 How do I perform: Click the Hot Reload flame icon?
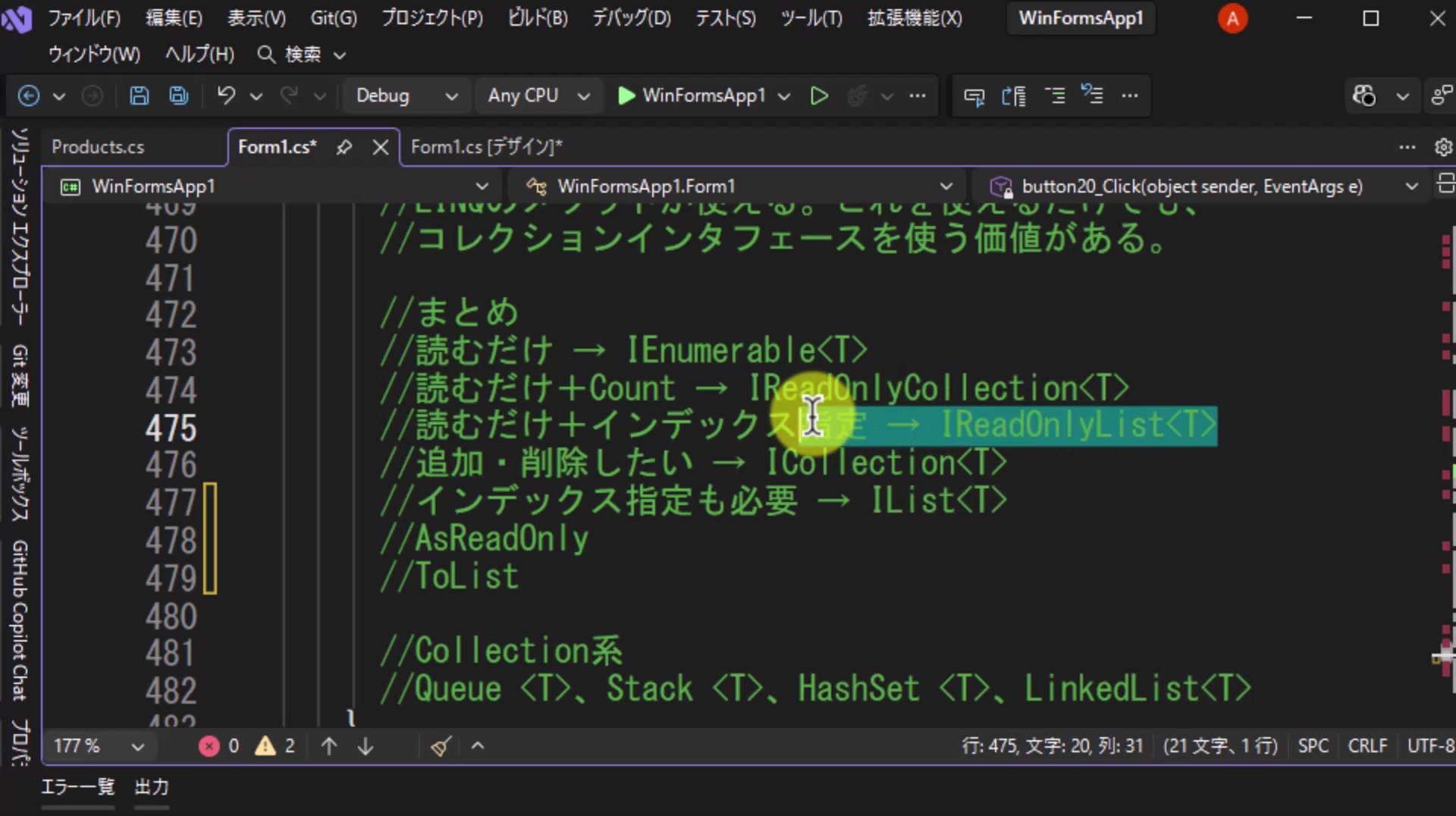pos(858,96)
